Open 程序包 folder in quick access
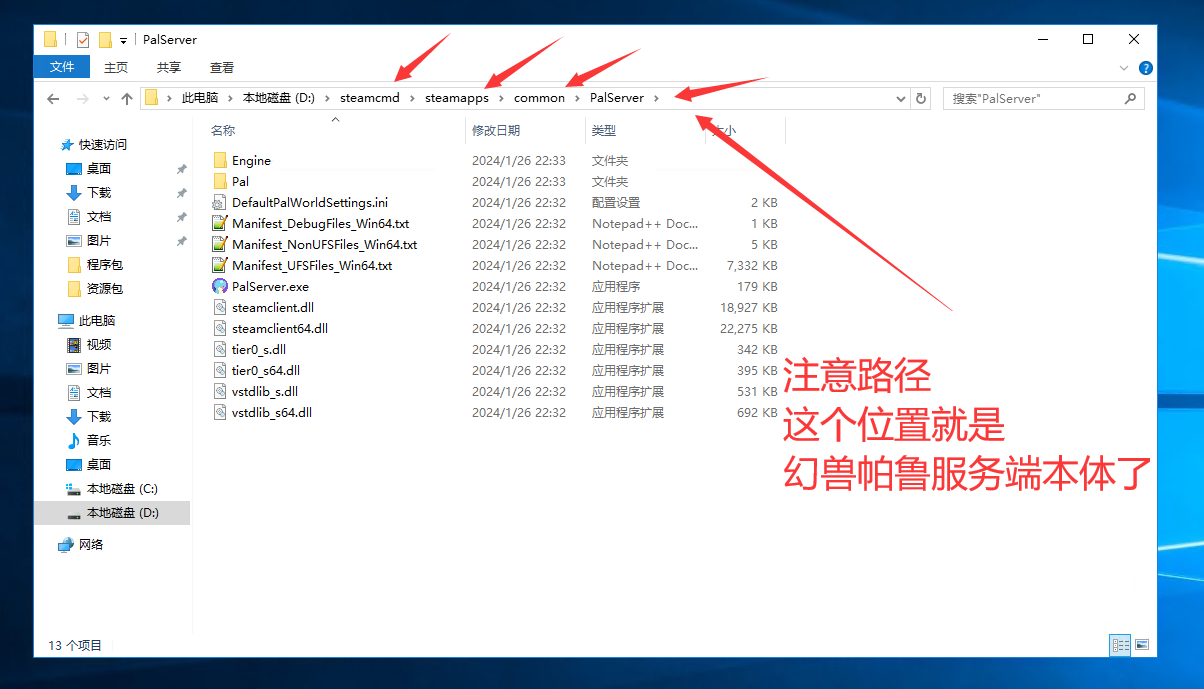The height and width of the screenshot is (689, 1204). [105, 265]
